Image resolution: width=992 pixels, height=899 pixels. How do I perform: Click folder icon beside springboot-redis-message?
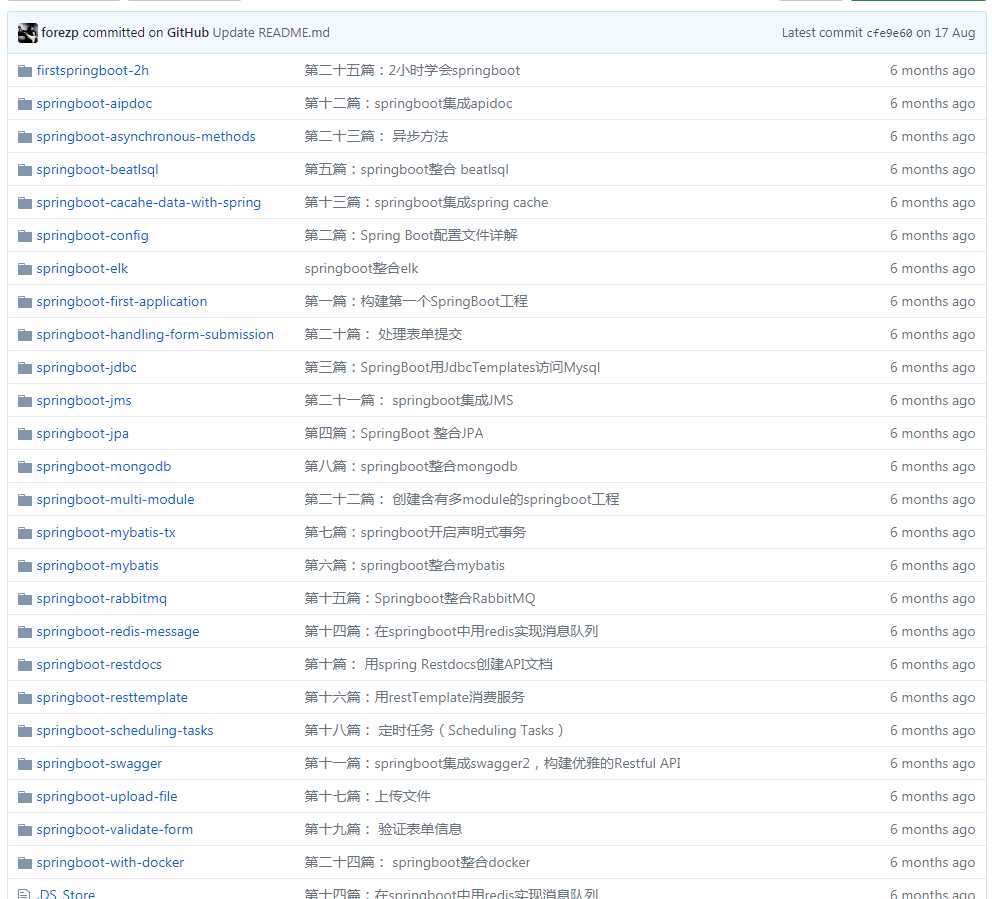click(25, 632)
